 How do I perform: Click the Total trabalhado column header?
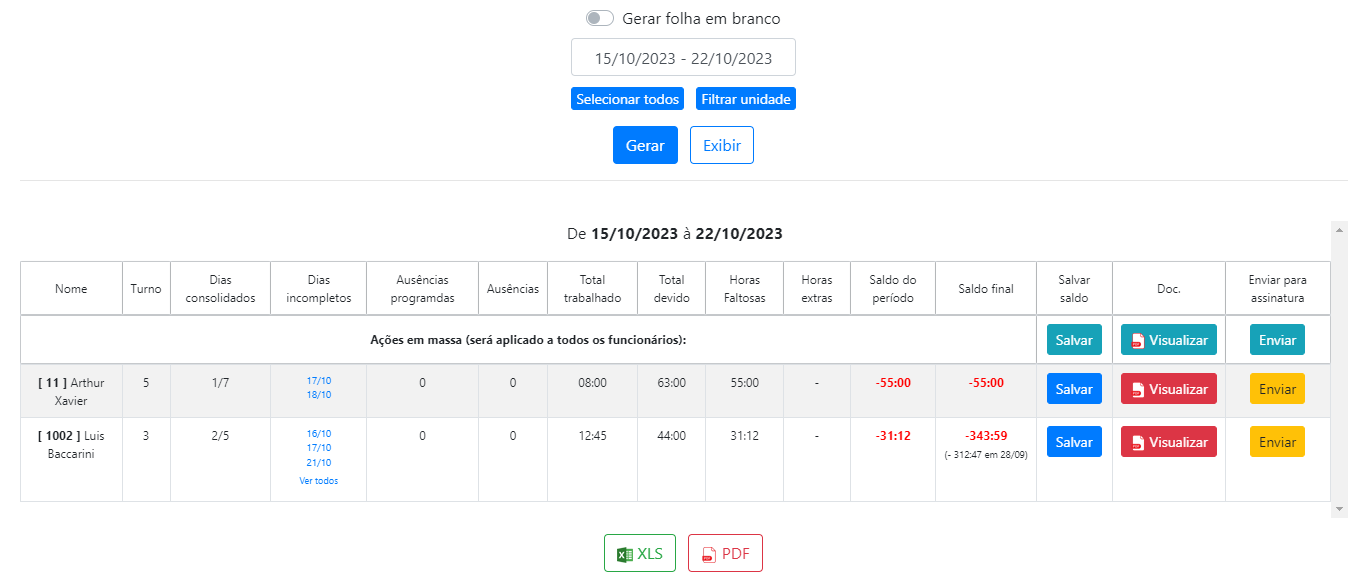[x=592, y=289]
